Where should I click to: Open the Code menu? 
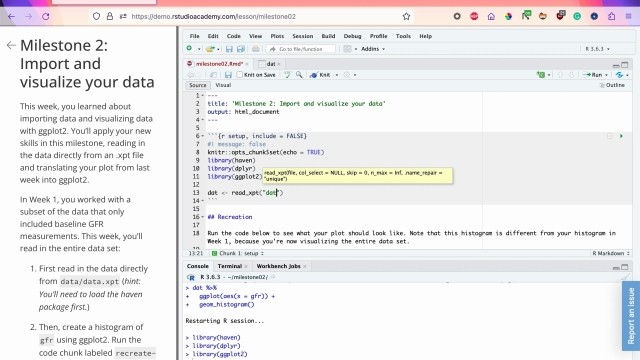tap(234, 36)
